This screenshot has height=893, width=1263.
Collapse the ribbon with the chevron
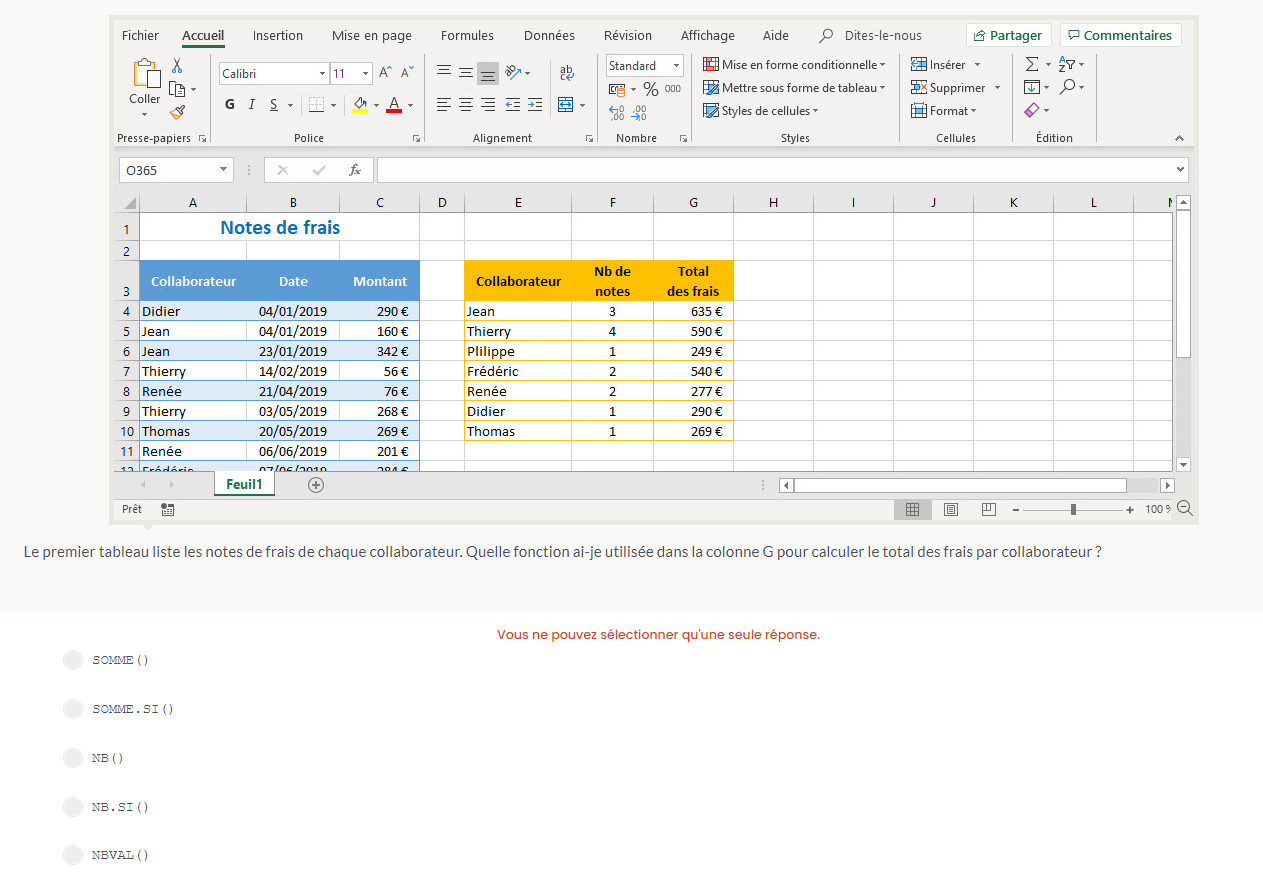1179,139
